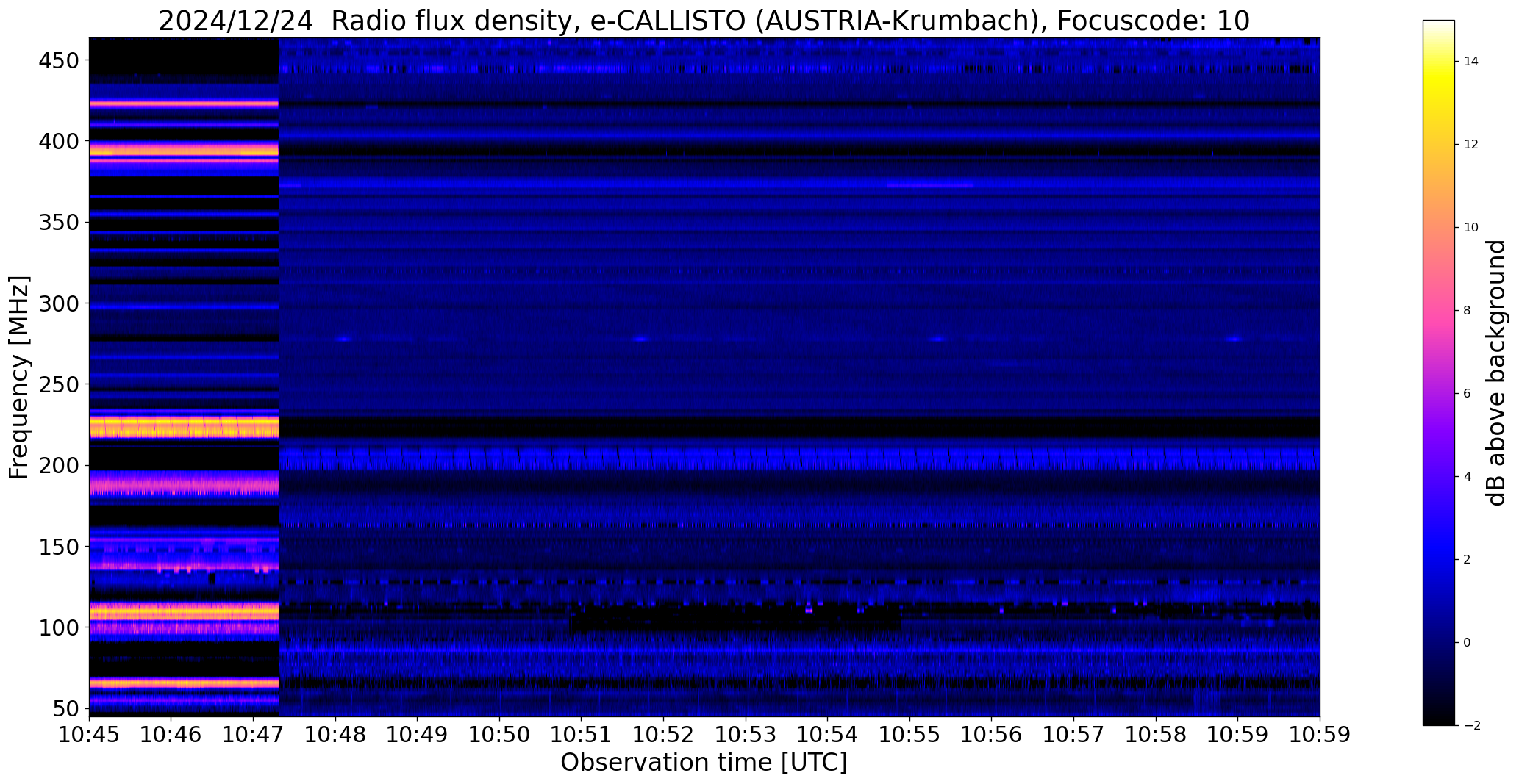This screenshot has height=784, width=1519.
Task: Click the 150 frequency tick label
Action: click(x=58, y=547)
